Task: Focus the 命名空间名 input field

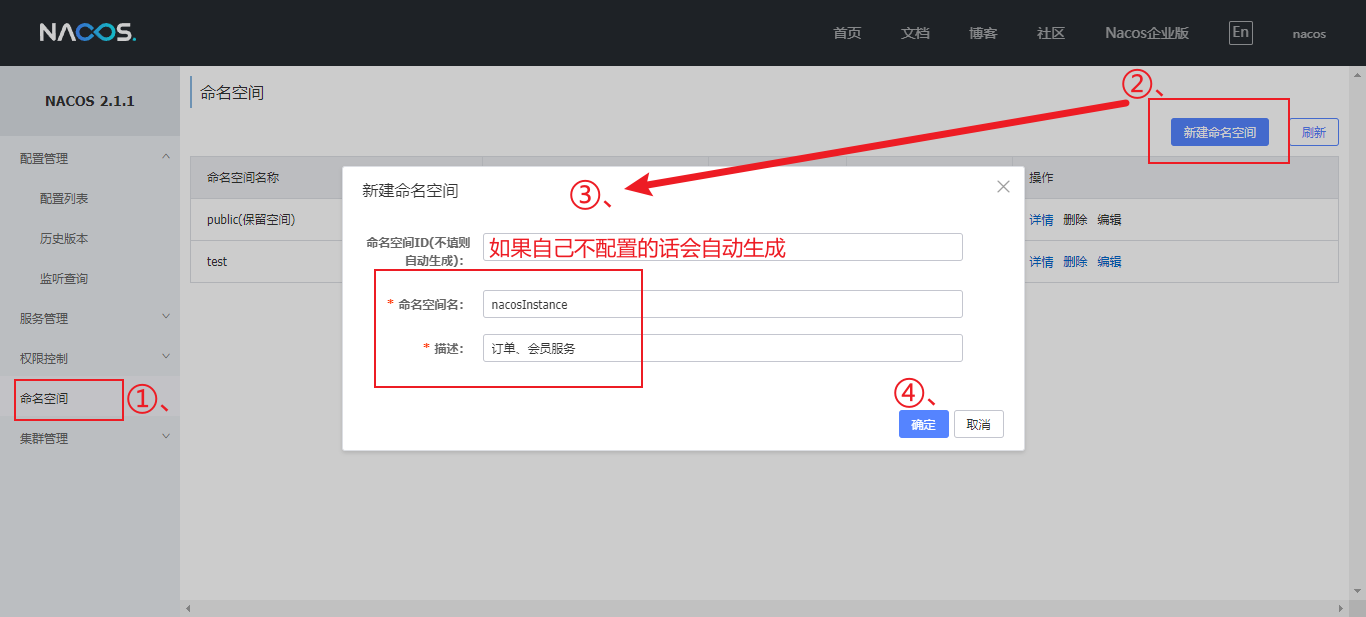Action: 722,304
